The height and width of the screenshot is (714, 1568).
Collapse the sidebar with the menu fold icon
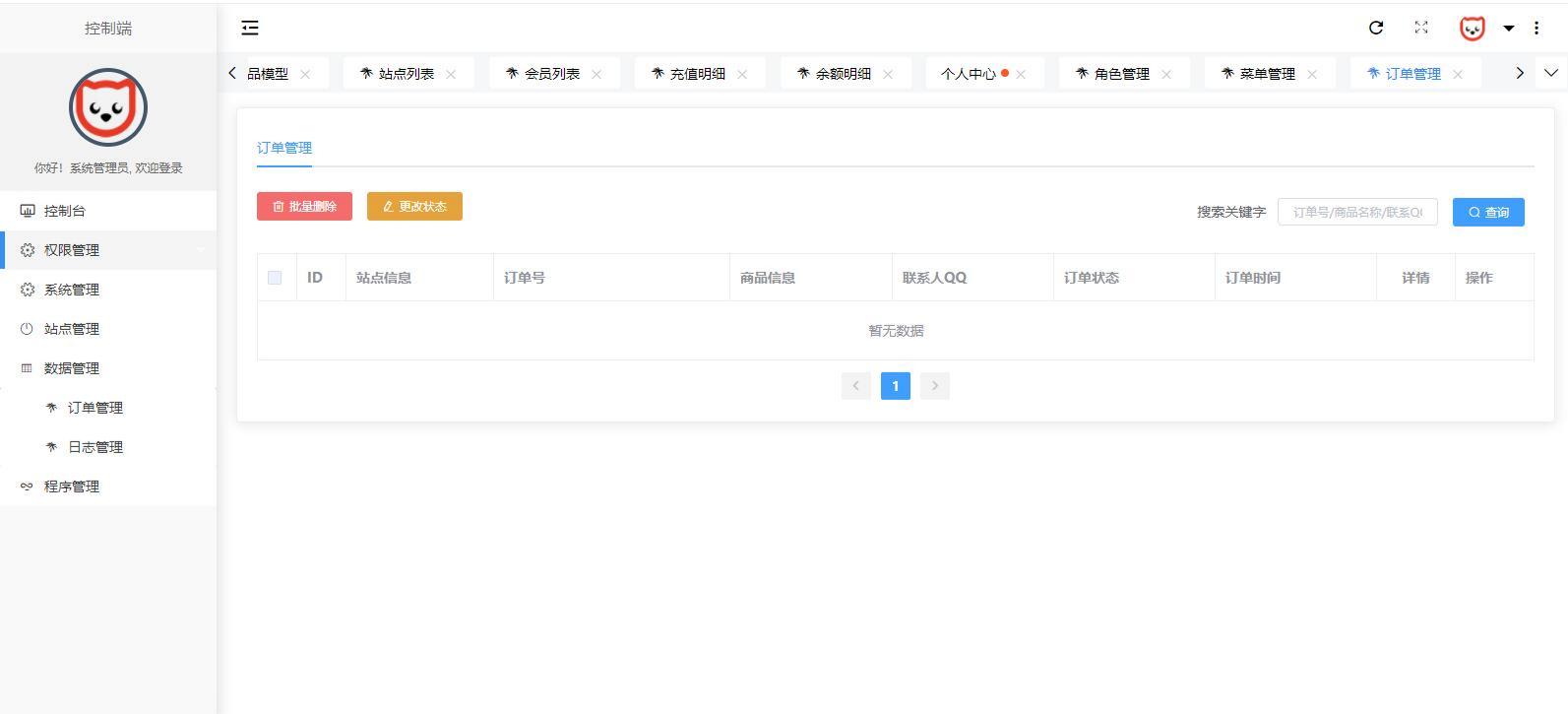coord(250,29)
